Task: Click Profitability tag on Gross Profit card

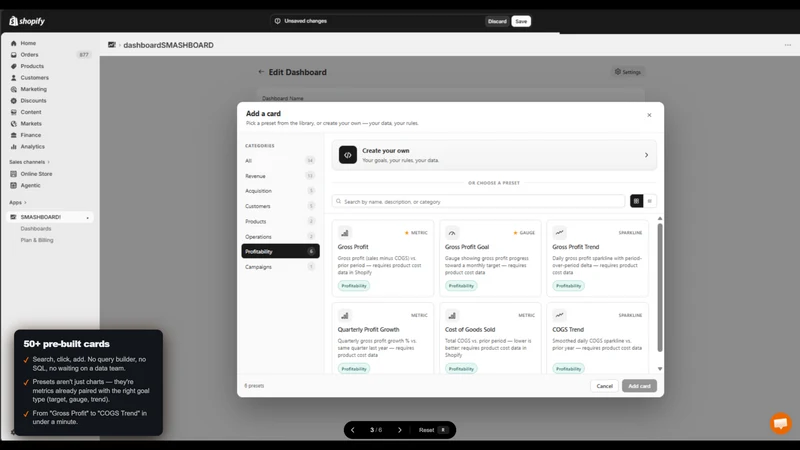Action: point(354,286)
